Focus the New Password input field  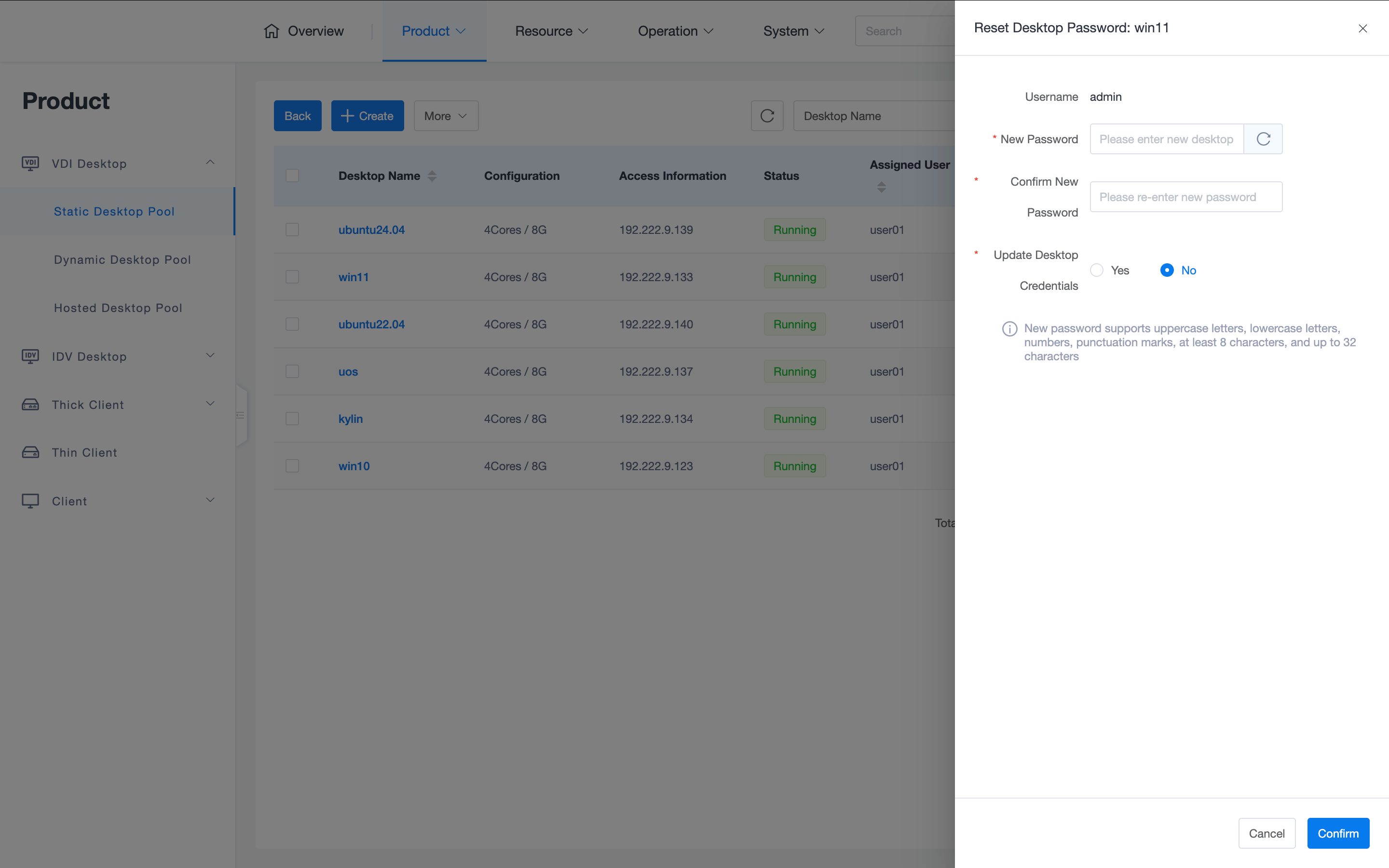point(1166,139)
